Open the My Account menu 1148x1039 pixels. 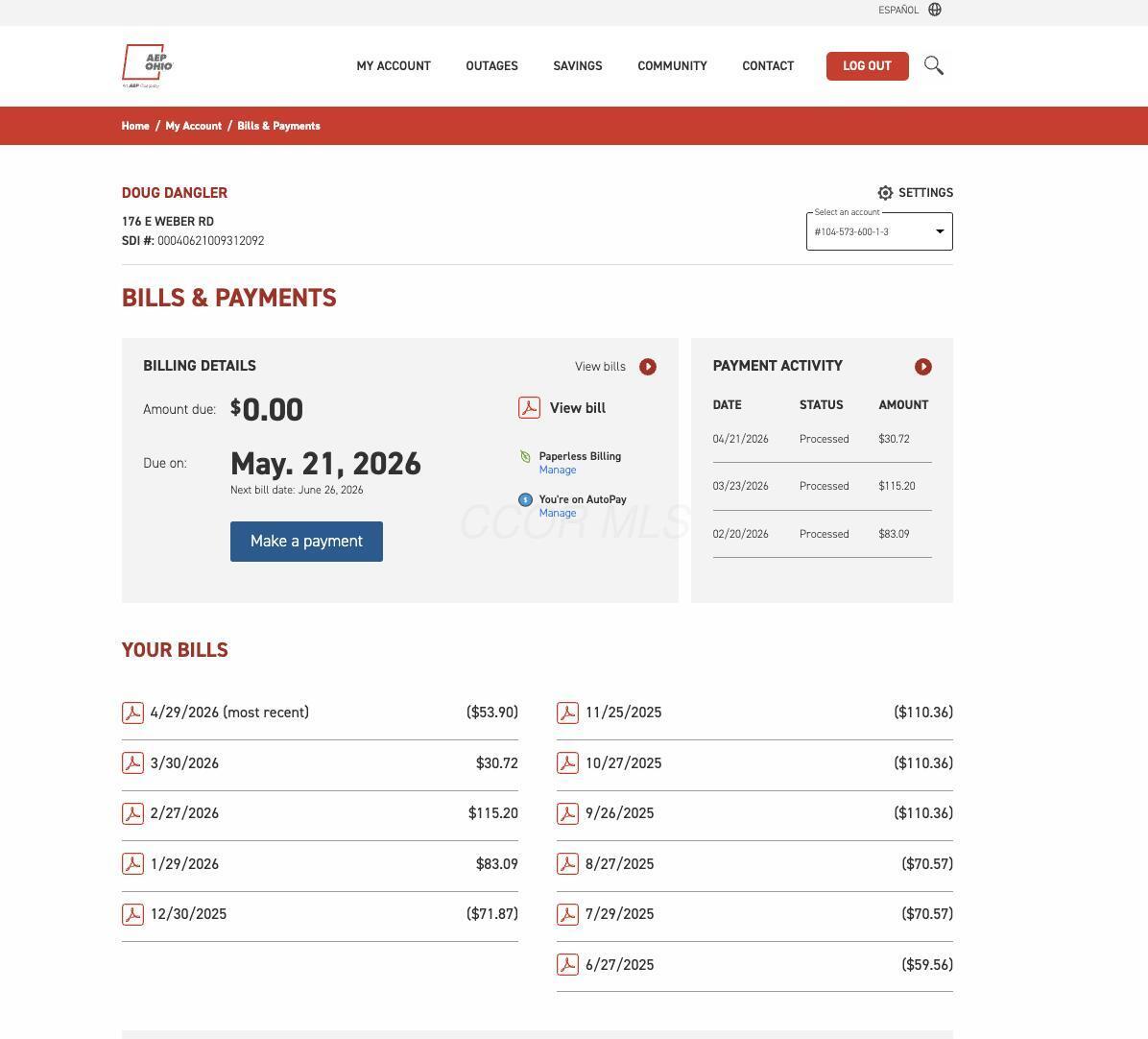(x=394, y=66)
